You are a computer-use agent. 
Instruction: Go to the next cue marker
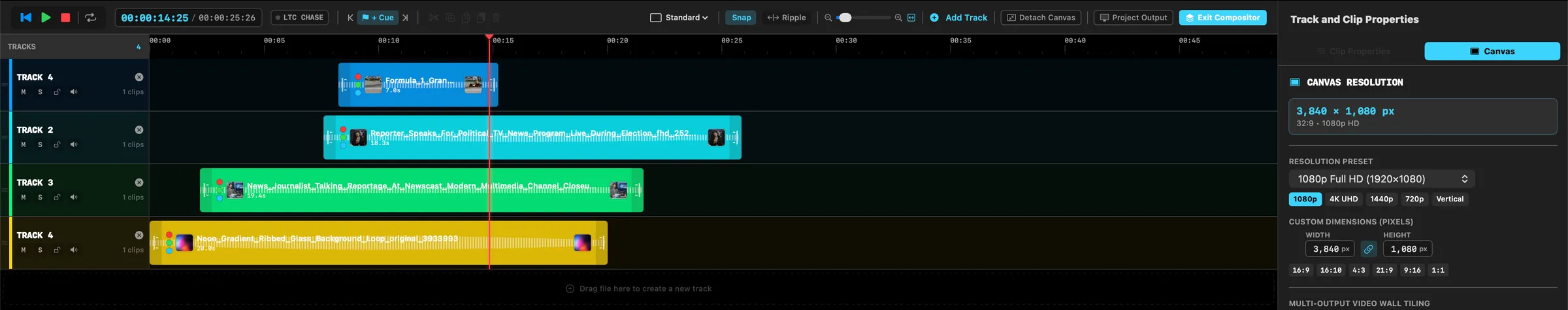point(406,18)
